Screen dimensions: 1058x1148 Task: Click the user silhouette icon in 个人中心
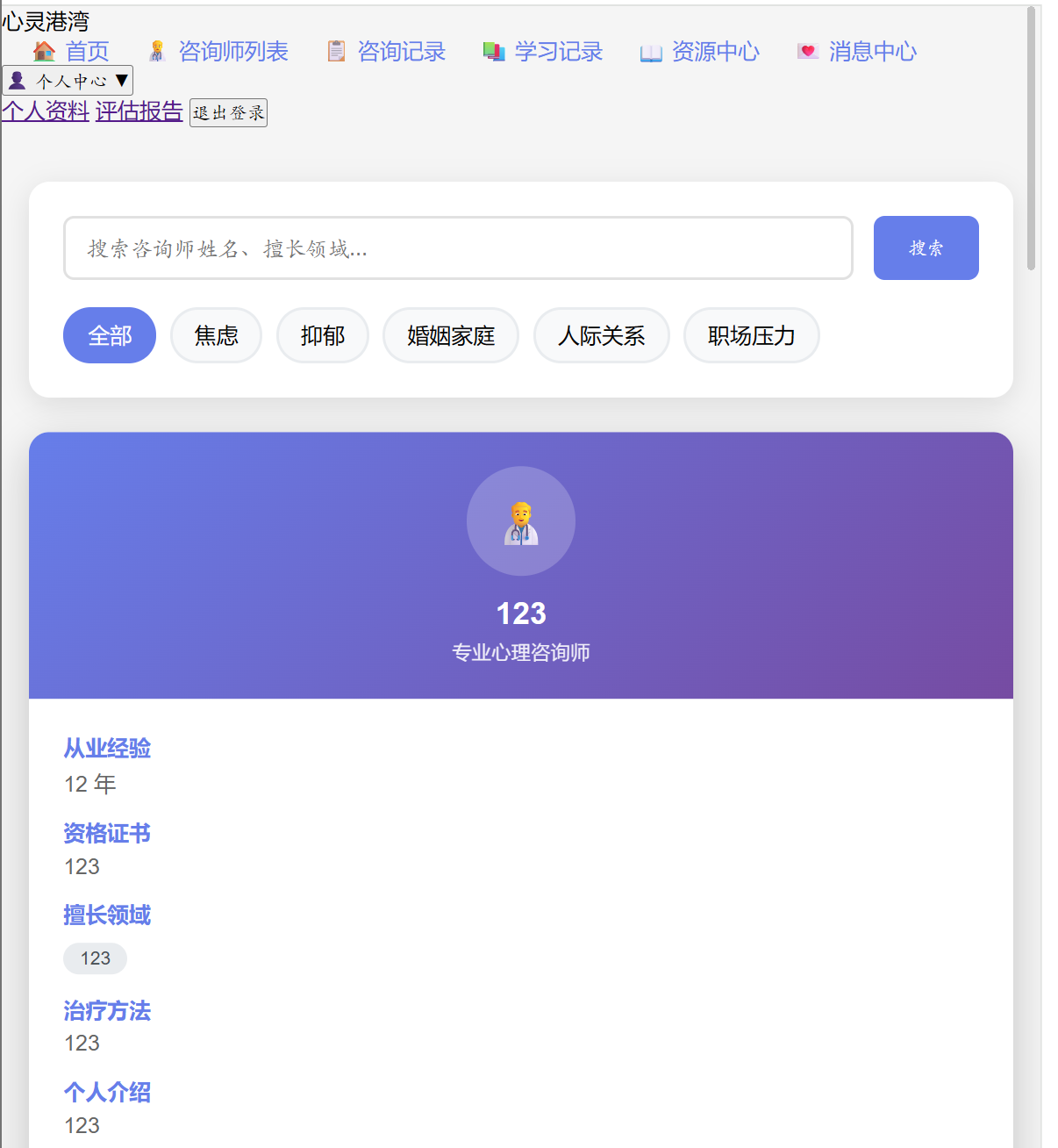coord(19,80)
